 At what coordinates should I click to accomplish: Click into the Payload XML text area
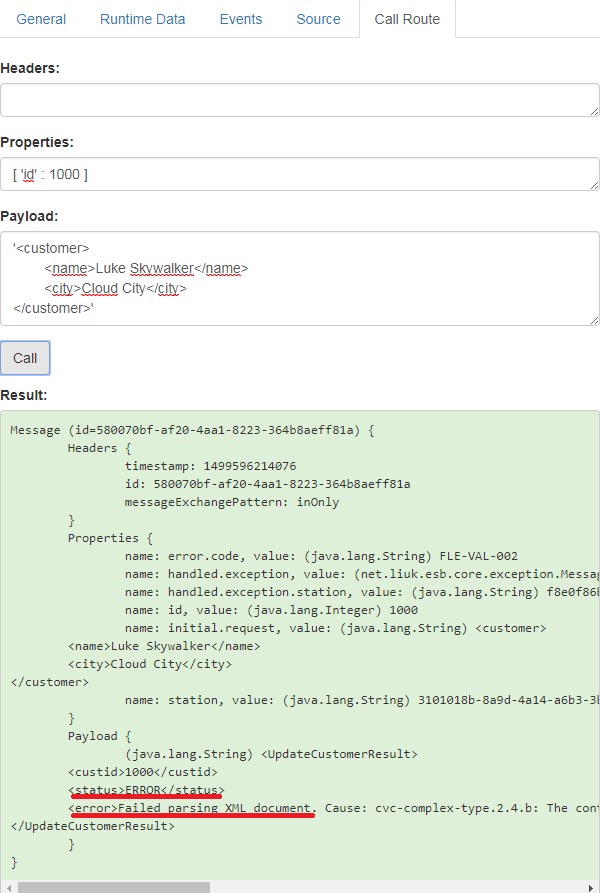(299, 278)
